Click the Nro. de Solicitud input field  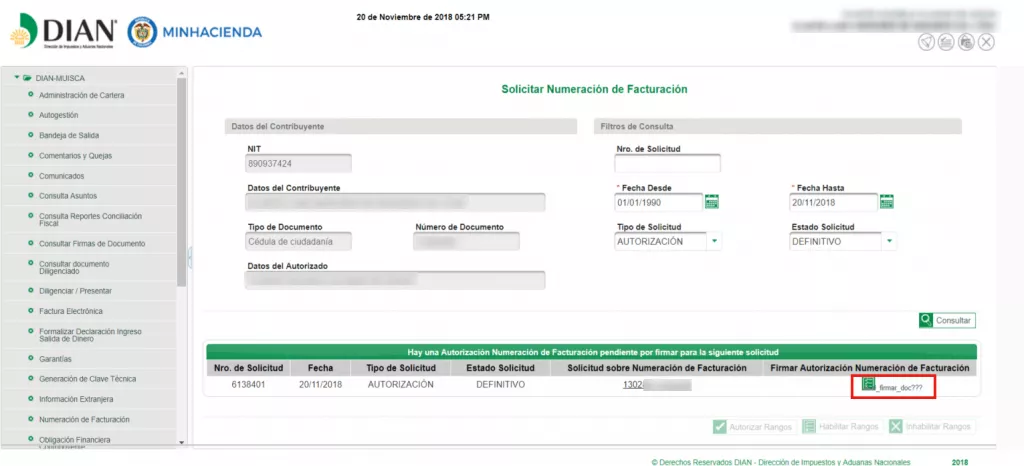(x=667, y=163)
